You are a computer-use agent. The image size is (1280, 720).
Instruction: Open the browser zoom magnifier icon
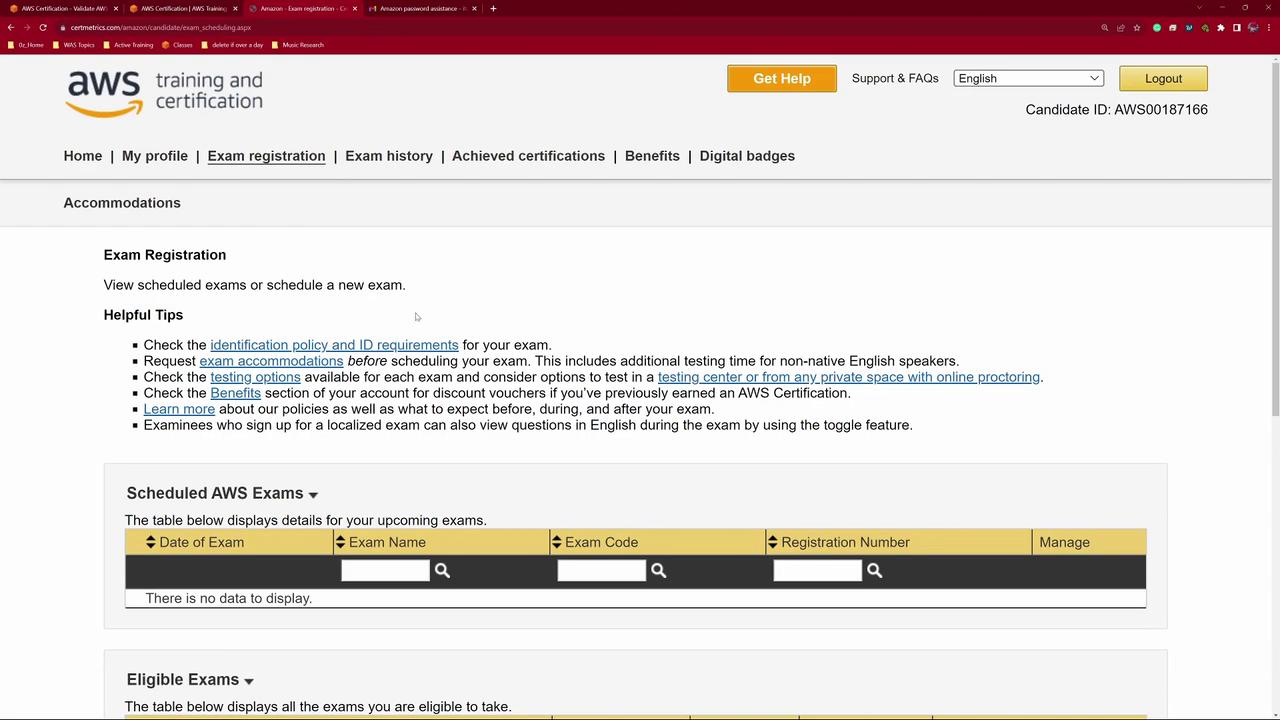coord(1105,28)
